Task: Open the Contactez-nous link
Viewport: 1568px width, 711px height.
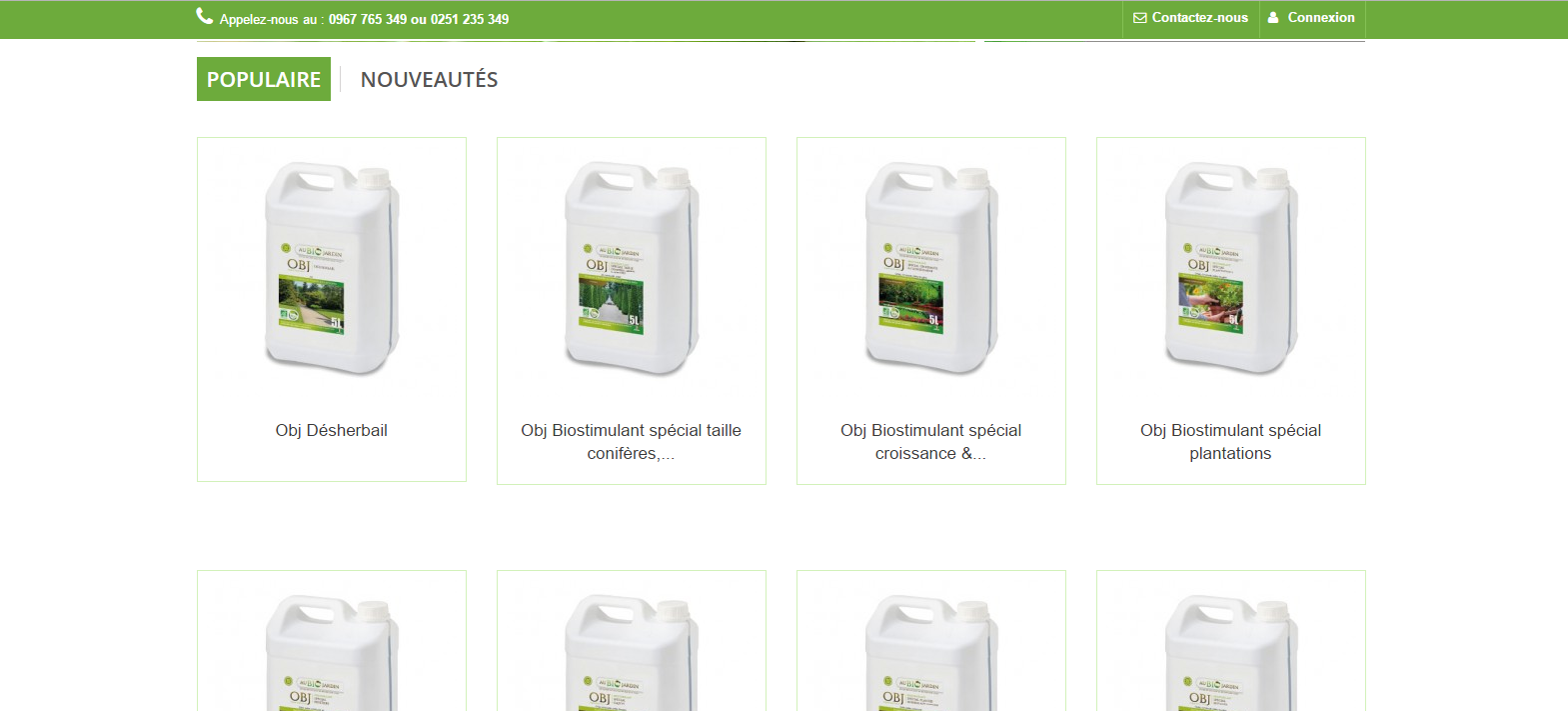Action: point(1199,18)
